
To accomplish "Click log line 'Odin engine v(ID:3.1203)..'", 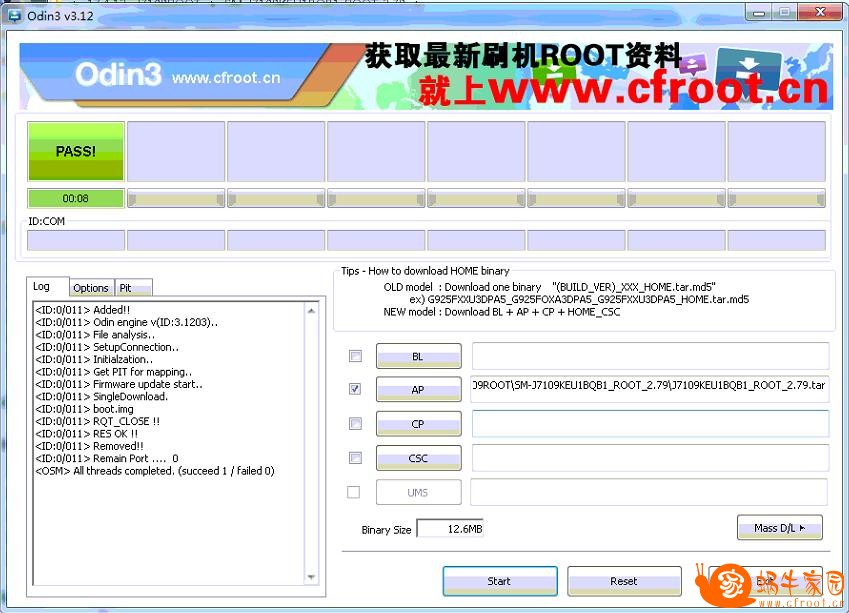I will coord(127,322).
